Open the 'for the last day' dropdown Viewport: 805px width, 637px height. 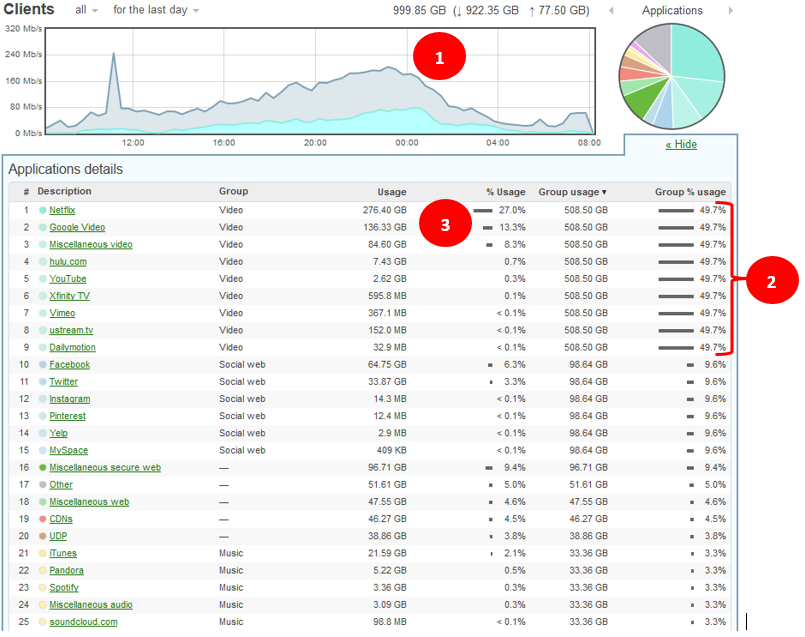pos(155,11)
